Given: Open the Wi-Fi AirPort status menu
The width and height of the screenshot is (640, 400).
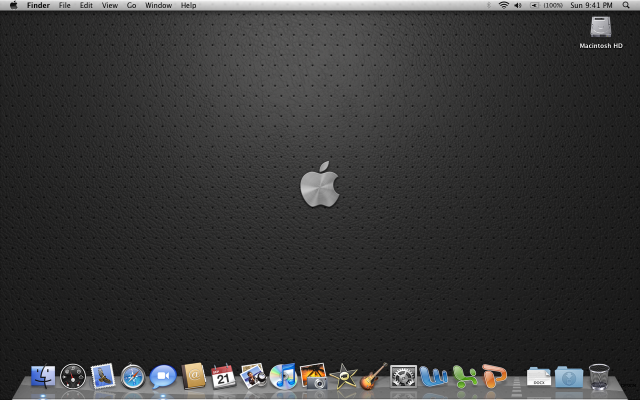Looking at the screenshot, I should pos(504,5).
